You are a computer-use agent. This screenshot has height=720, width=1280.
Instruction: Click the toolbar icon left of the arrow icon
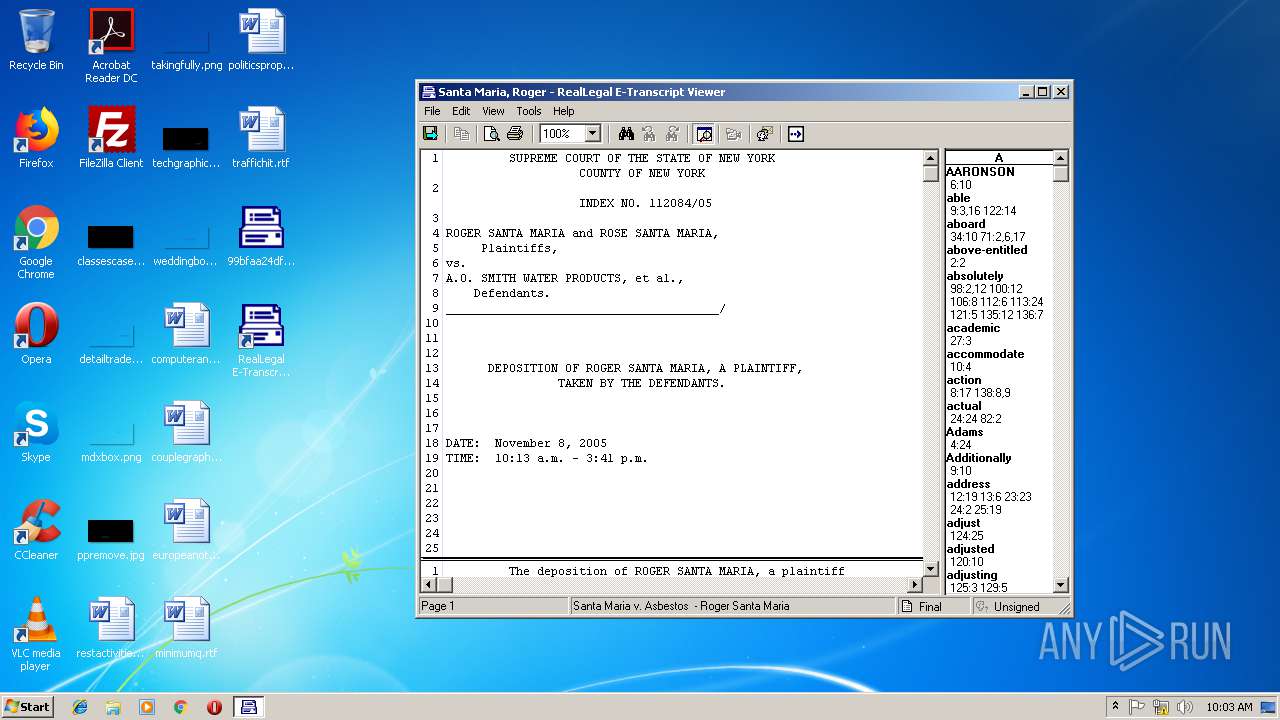click(x=765, y=134)
